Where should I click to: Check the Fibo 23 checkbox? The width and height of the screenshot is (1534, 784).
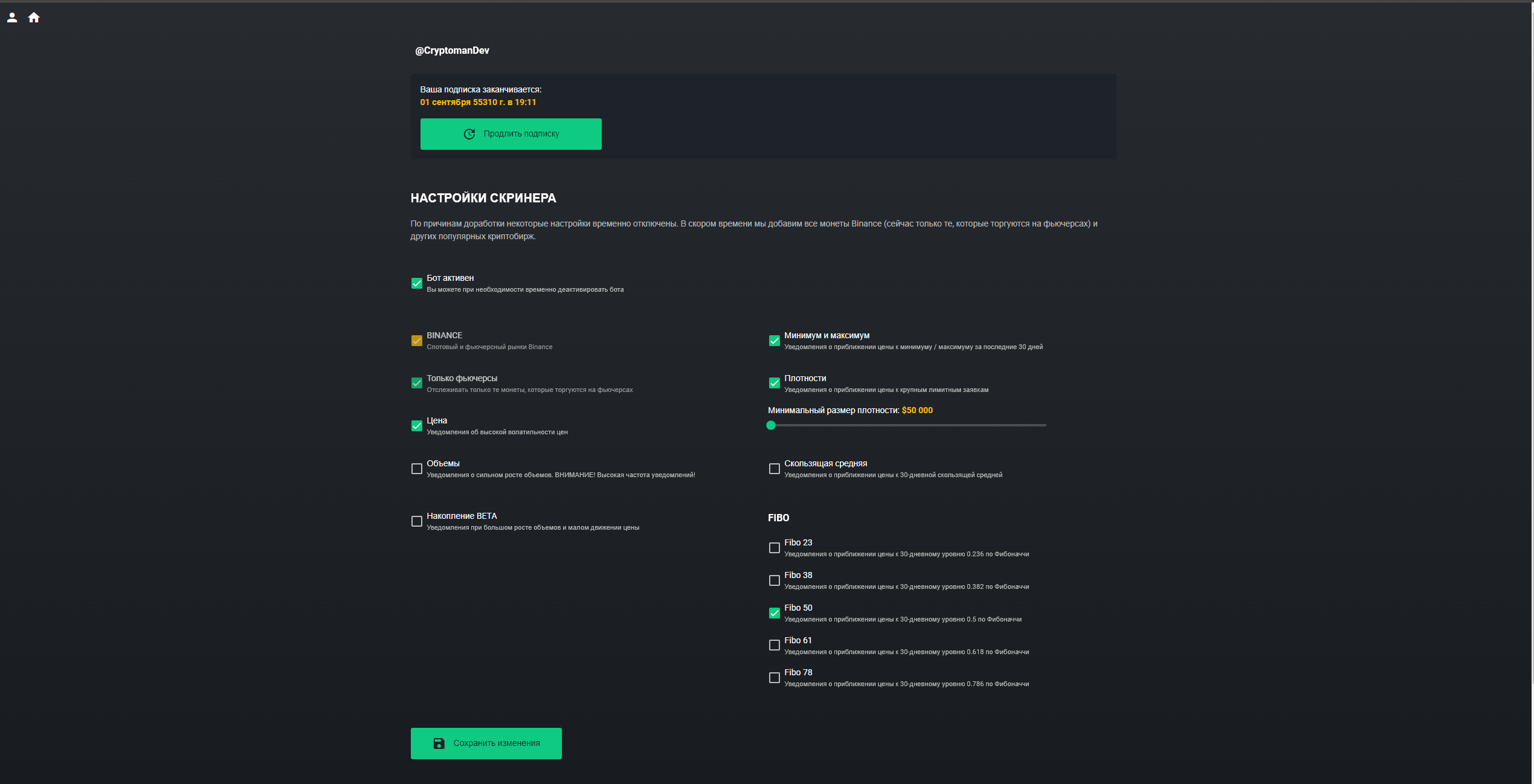coord(775,548)
